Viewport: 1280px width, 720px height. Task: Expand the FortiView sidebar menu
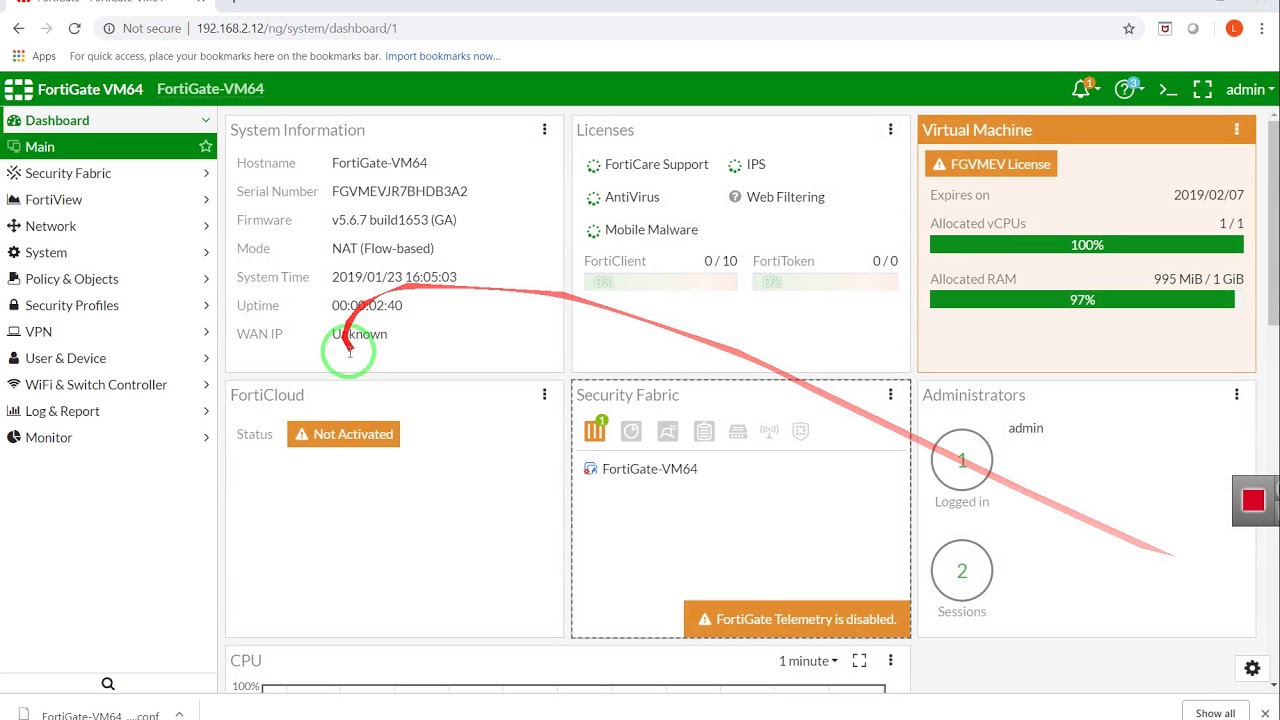pyautogui.click(x=108, y=200)
